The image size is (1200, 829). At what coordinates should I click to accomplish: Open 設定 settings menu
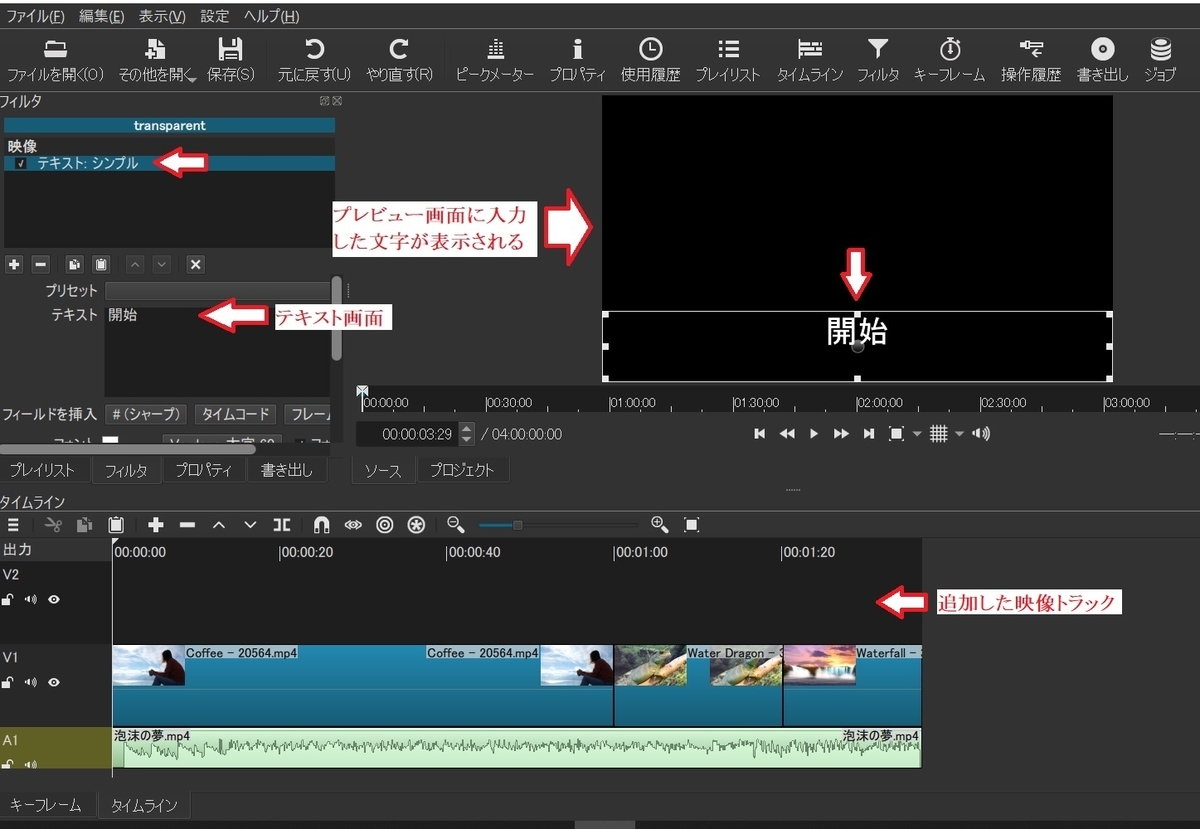tap(214, 16)
